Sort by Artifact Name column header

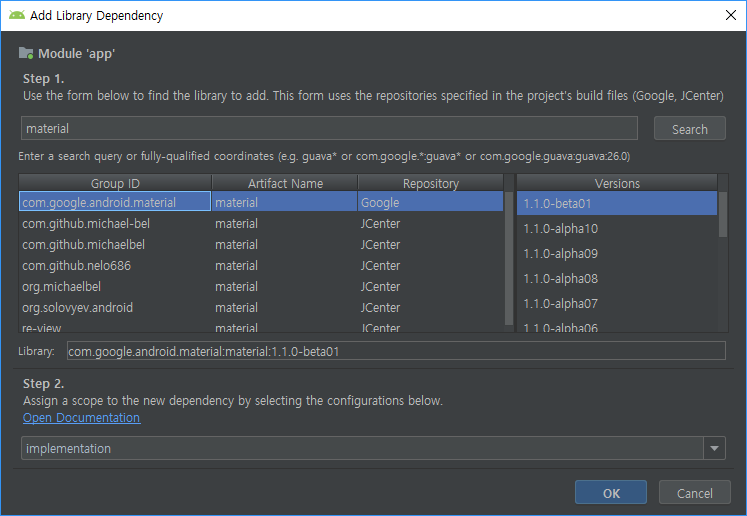285,183
